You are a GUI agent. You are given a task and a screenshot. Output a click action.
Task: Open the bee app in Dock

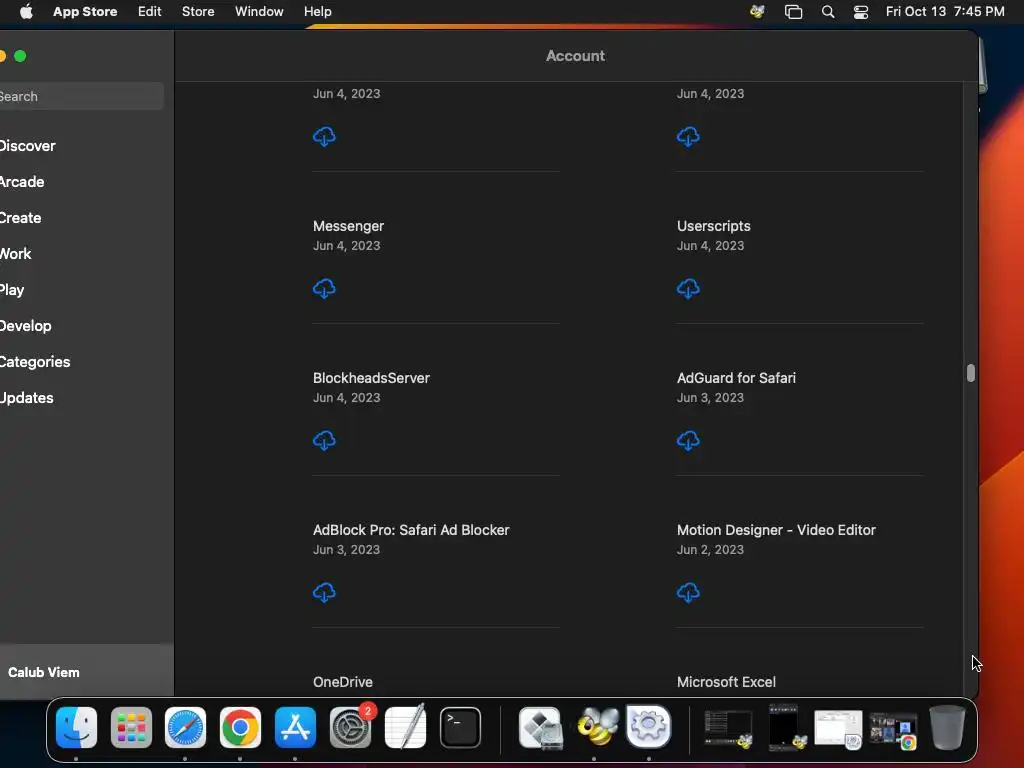coord(598,727)
